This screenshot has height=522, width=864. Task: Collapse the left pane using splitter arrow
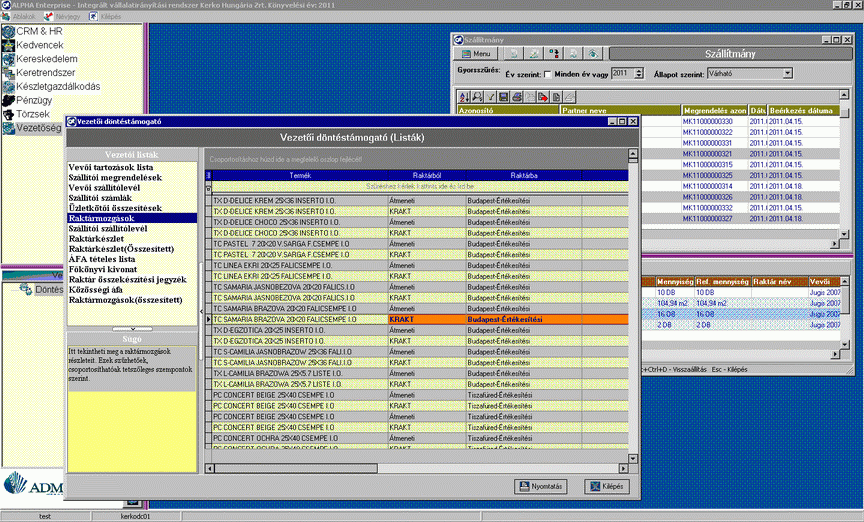coord(201,311)
